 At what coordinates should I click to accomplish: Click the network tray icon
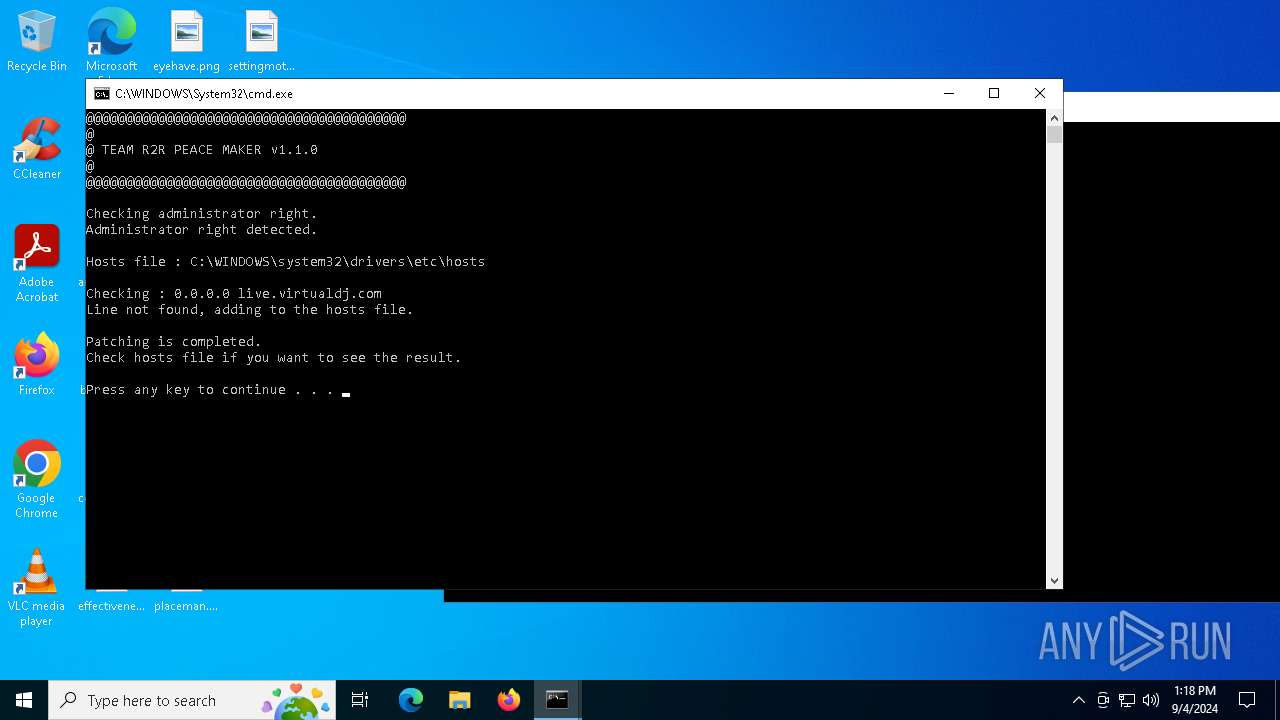1127,700
